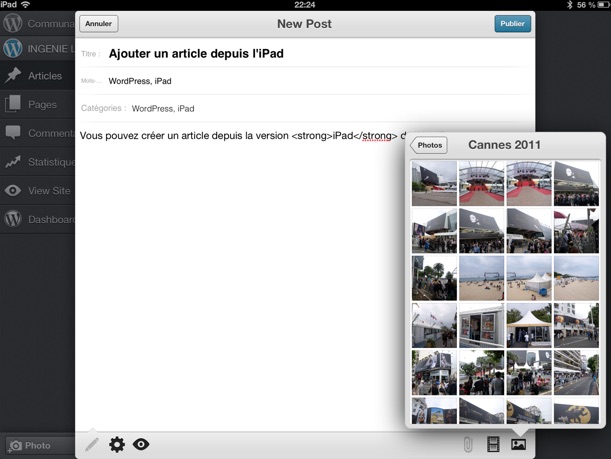Select last photo in bottom partial row

(576, 411)
